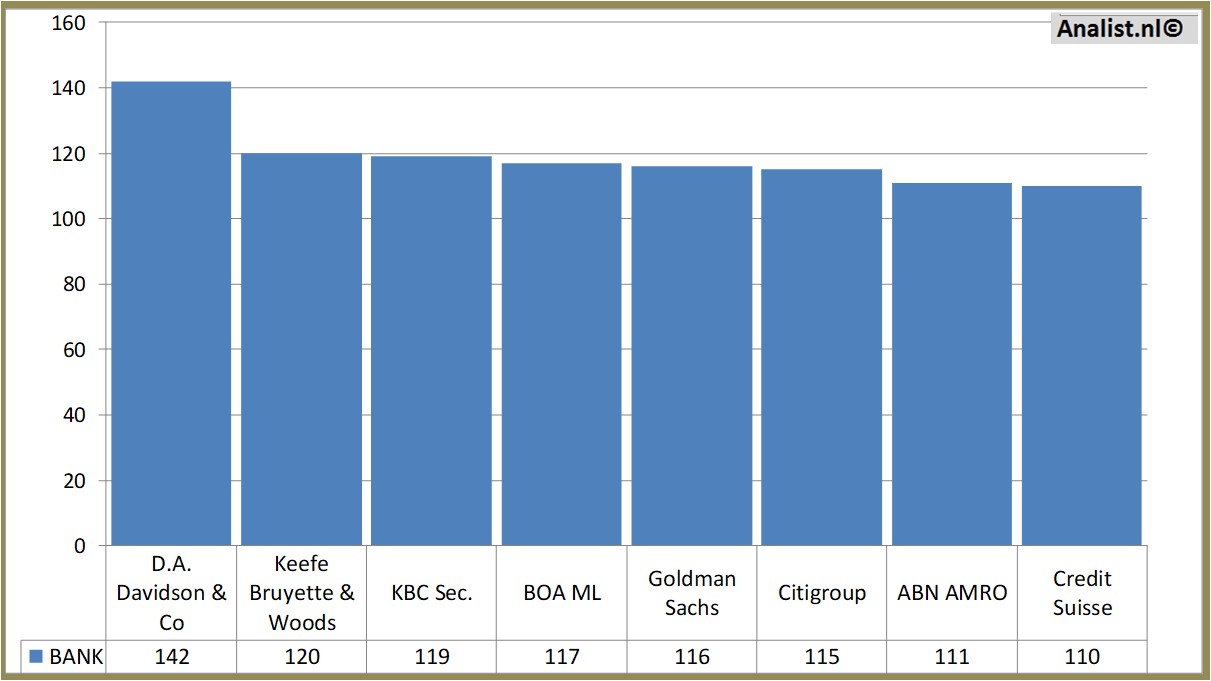Click the D.A. Davidson & Co bar

pyautogui.click(x=171, y=313)
